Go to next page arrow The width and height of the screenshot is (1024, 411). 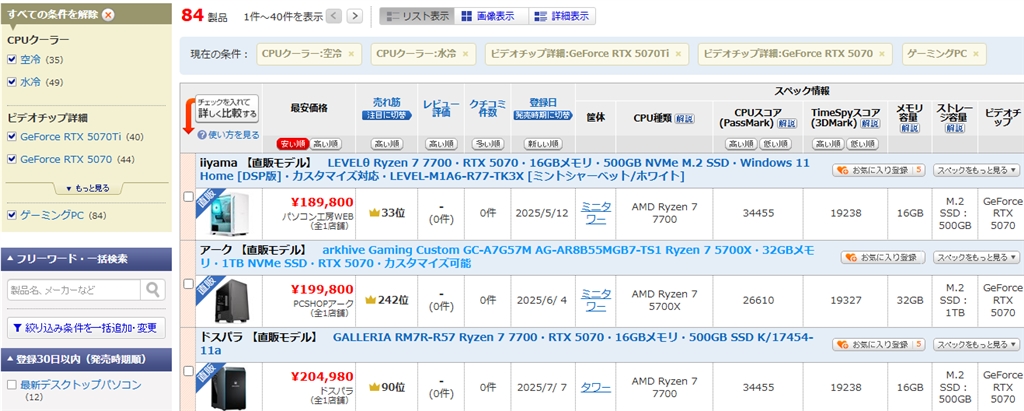coord(355,16)
